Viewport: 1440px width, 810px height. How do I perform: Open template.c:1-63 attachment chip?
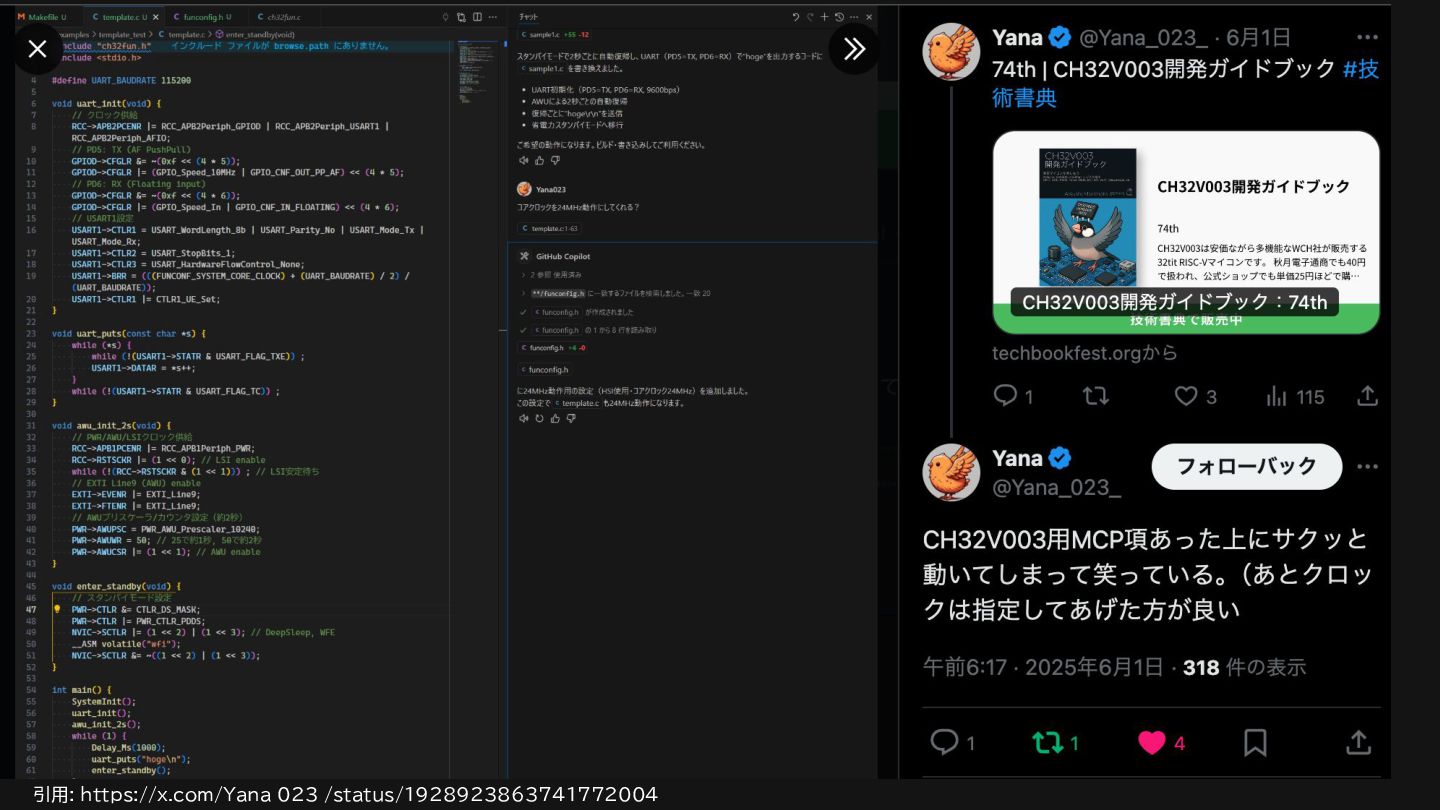[549, 228]
